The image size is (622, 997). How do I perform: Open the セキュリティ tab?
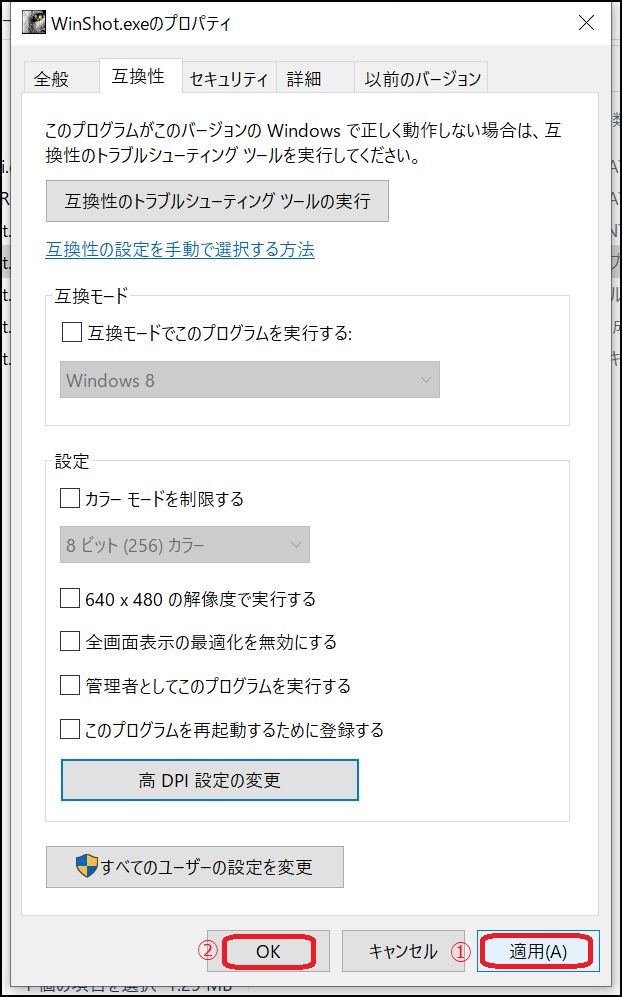[x=228, y=78]
